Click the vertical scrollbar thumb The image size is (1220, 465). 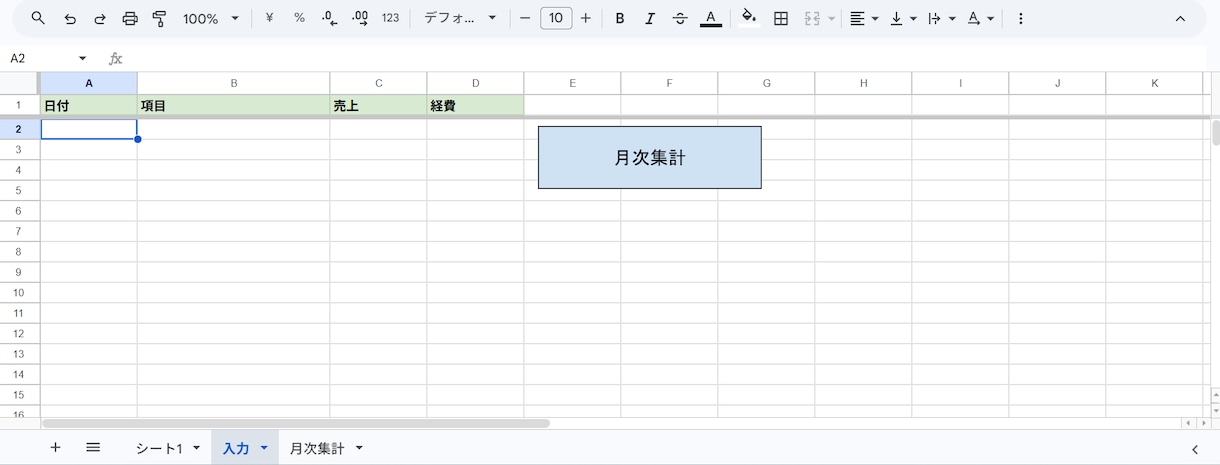point(1215,133)
